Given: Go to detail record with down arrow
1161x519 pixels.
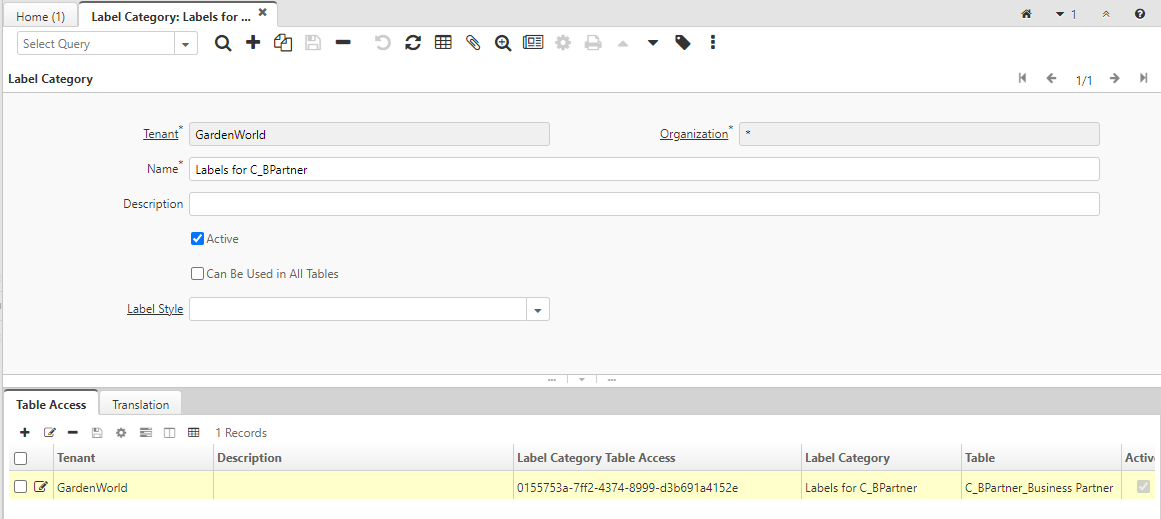Looking at the screenshot, I should point(653,44).
